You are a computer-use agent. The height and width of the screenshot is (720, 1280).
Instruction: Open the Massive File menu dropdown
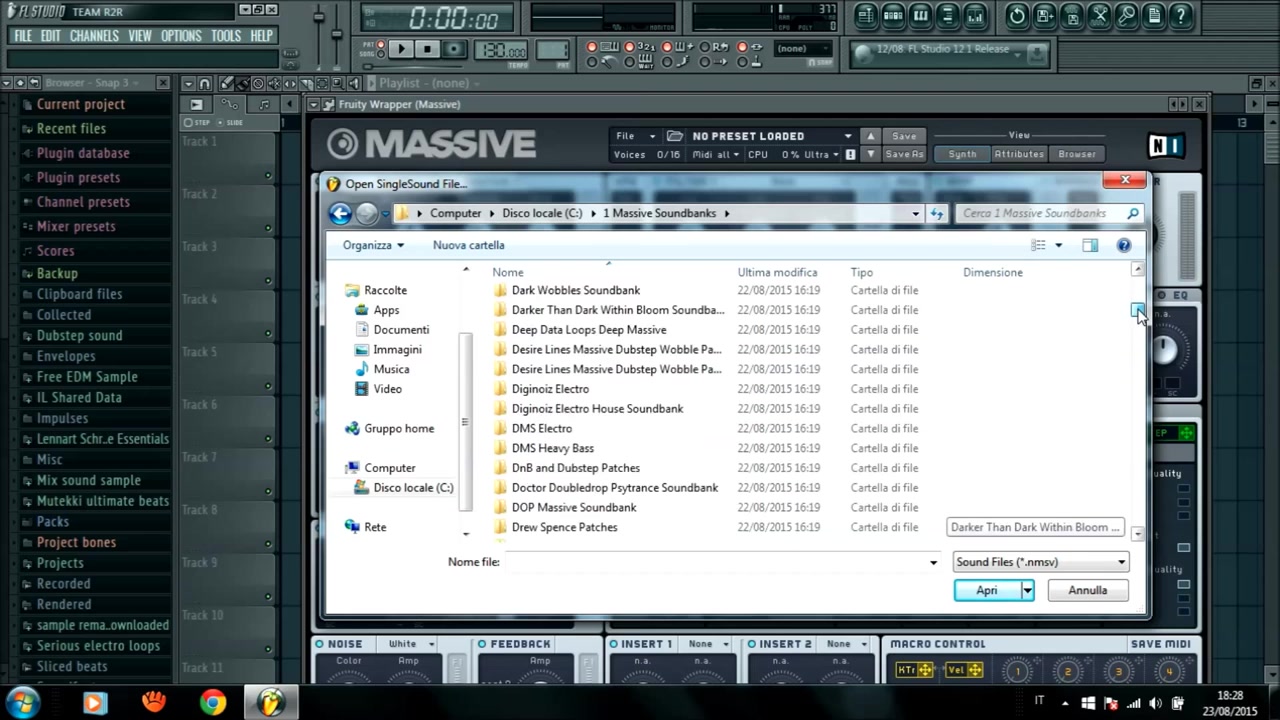coord(635,136)
